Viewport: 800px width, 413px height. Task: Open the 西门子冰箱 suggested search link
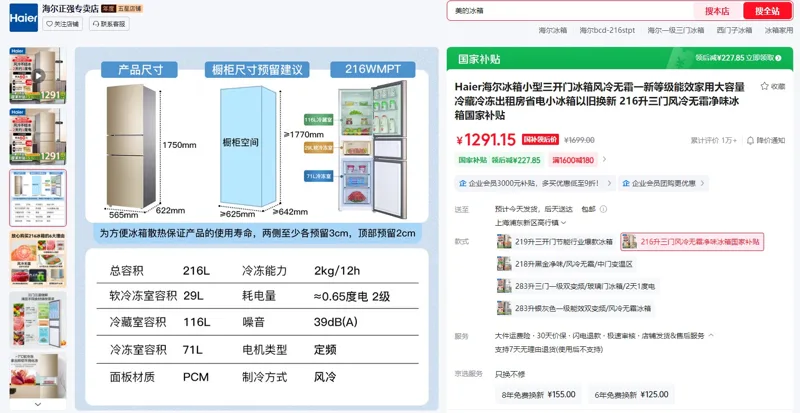(734, 30)
